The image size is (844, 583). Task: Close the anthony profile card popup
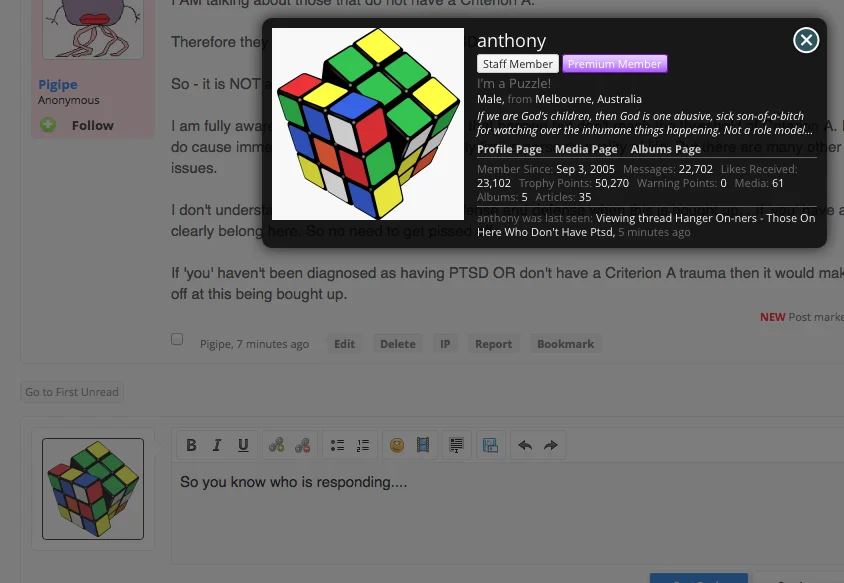coord(806,40)
